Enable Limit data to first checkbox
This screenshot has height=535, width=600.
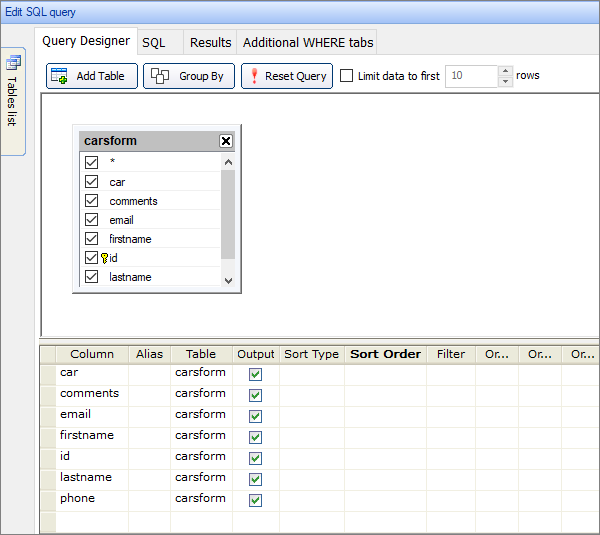[x=346, y=76]
